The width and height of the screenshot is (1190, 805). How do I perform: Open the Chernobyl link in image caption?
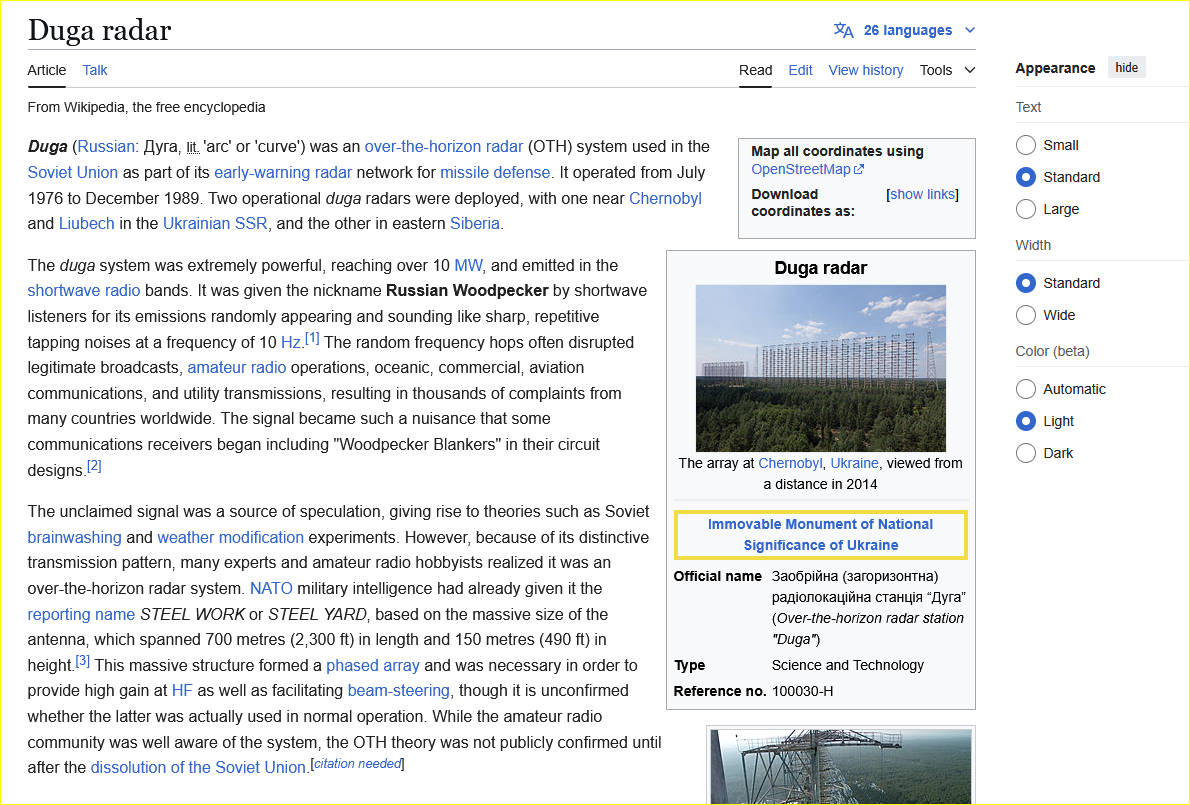pos(790,463)
